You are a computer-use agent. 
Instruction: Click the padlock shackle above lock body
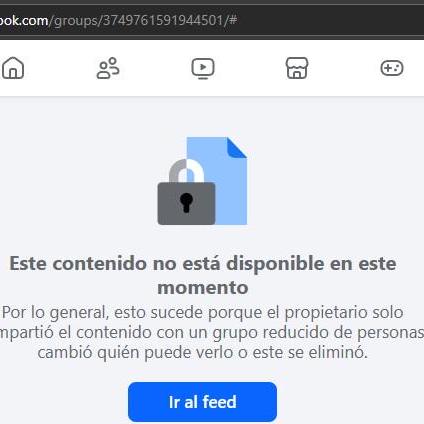pos(186,170)
